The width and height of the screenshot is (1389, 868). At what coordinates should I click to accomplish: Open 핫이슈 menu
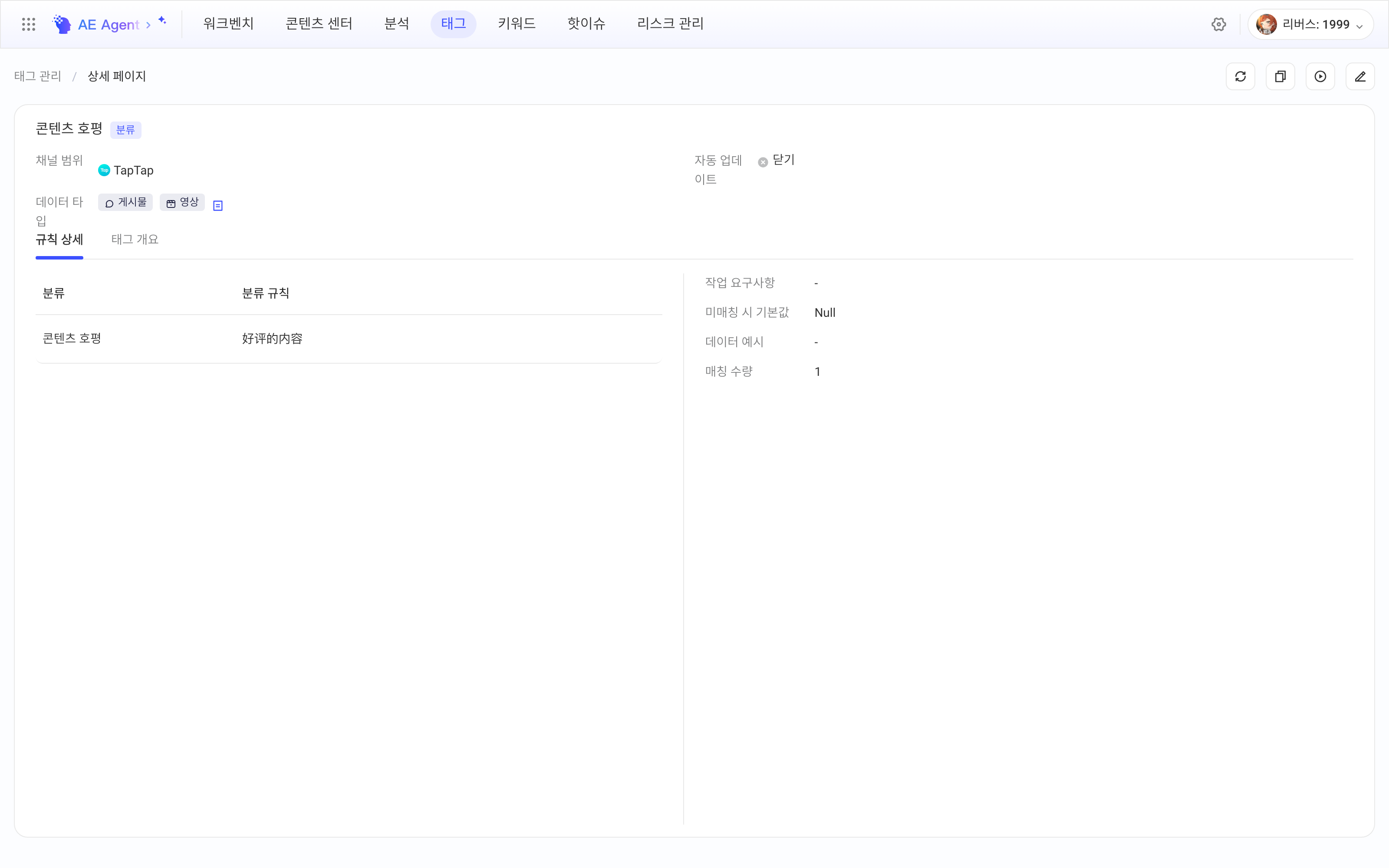586,23
